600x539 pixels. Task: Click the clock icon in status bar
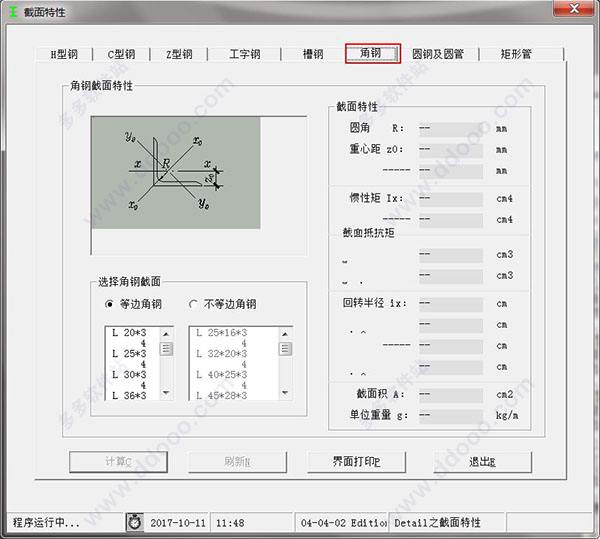[134, 522]
